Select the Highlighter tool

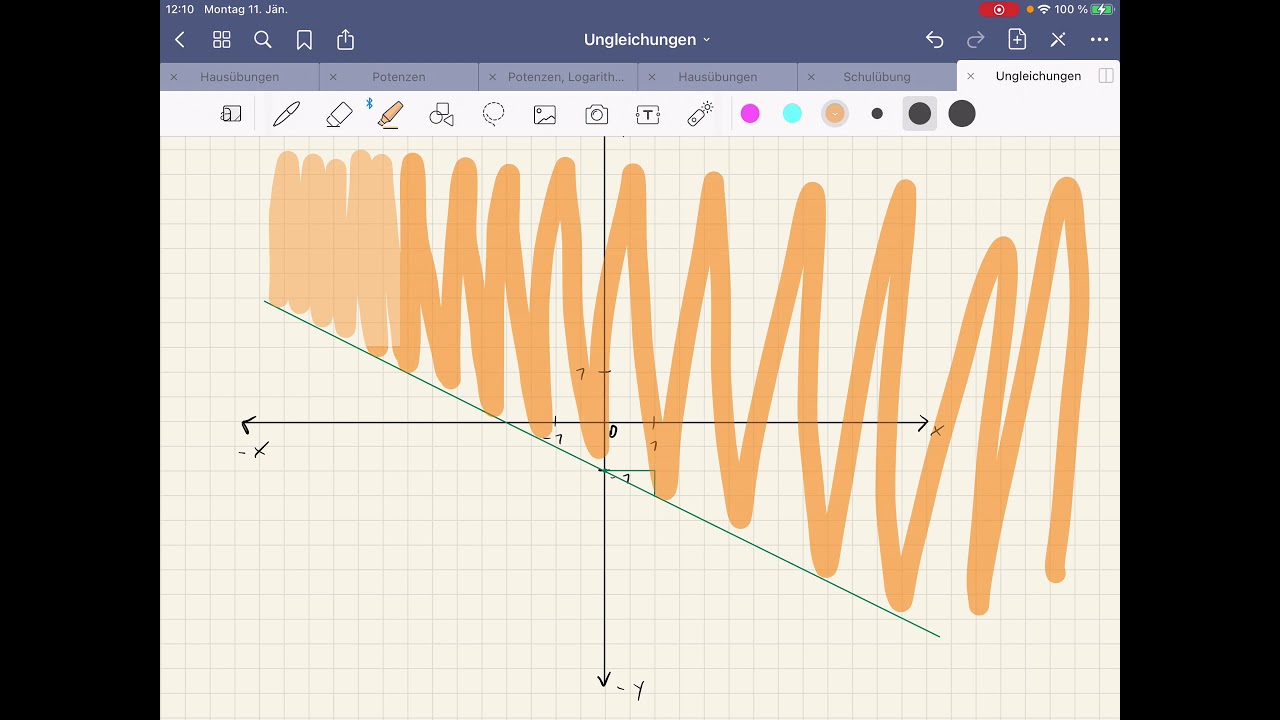(391, 114)
